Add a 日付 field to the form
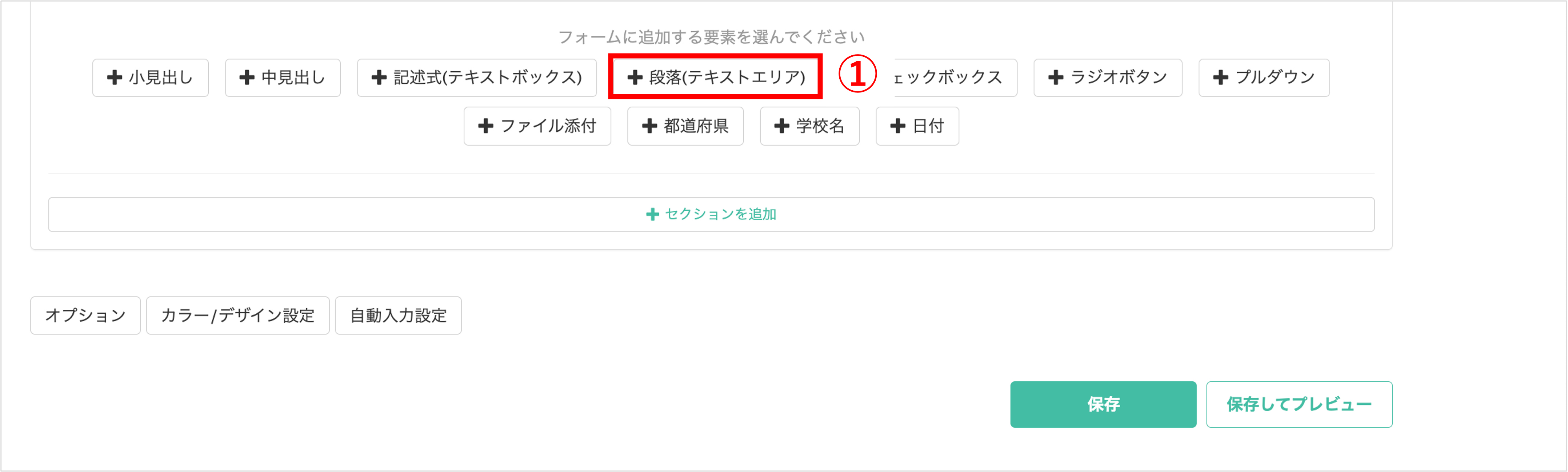 [x=917, y=126]
